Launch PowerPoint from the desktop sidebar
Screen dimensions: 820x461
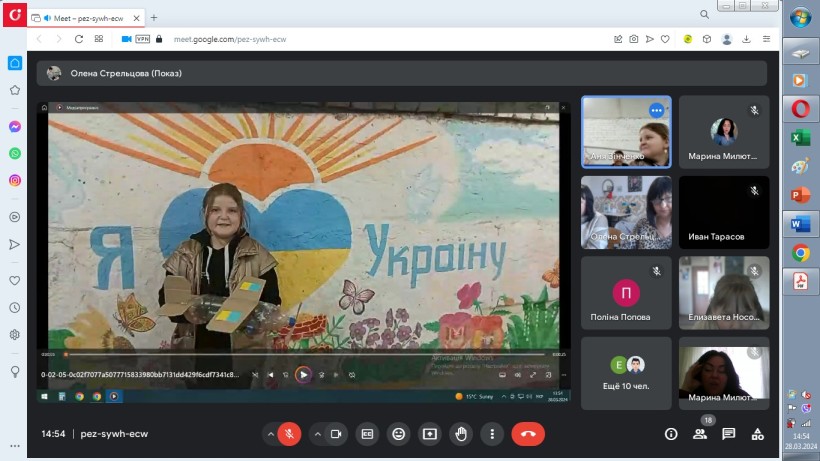click(800, 195)
